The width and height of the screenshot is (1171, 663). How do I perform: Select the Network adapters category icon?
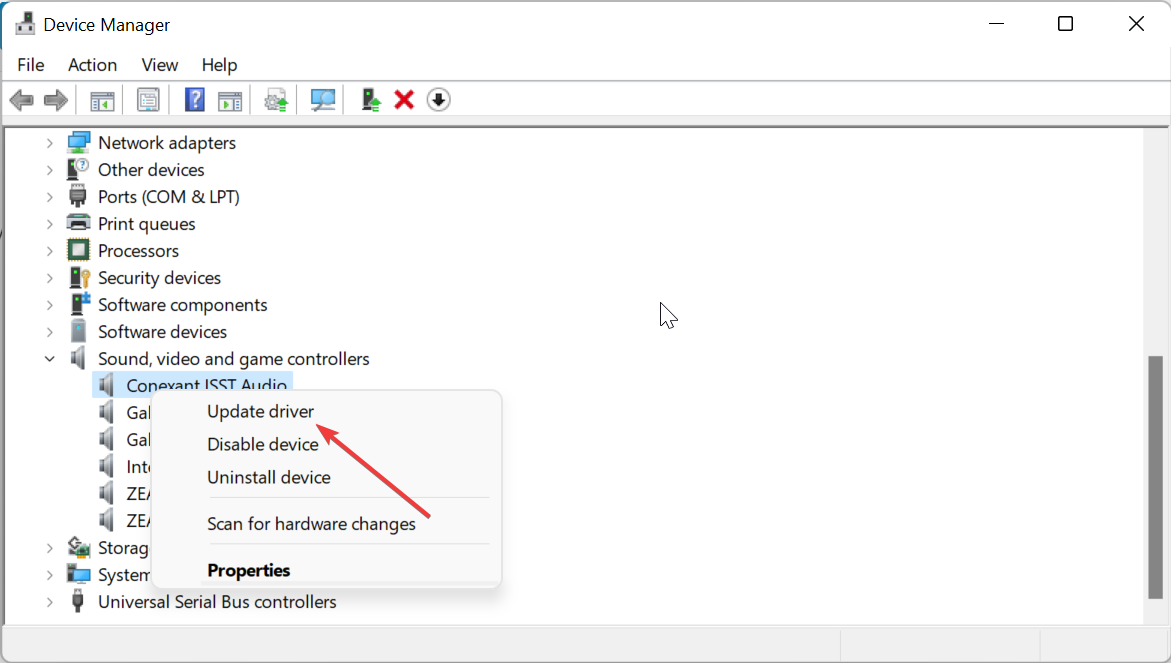(x=78, y=143)
